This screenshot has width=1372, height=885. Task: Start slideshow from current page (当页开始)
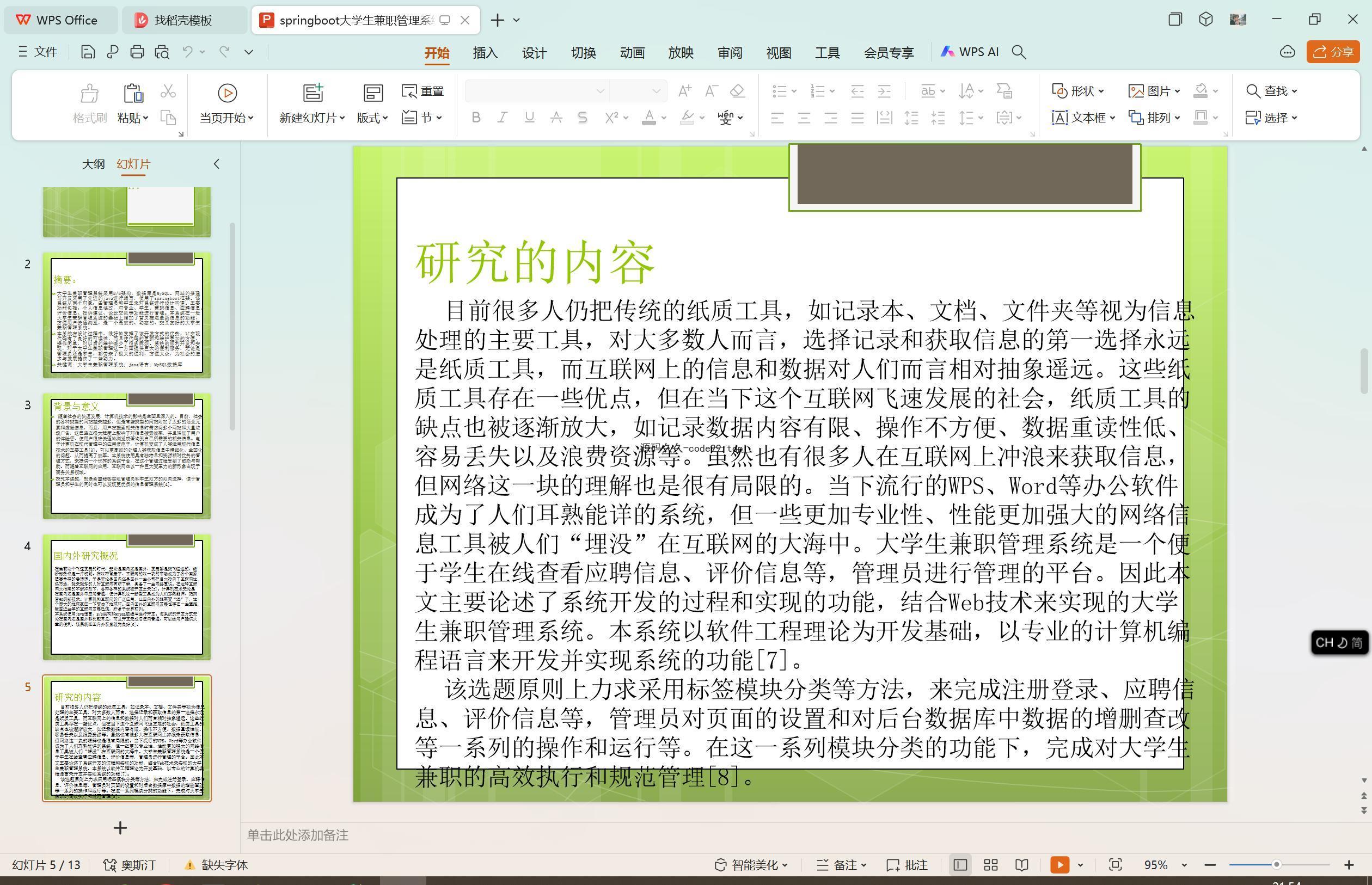227,103
